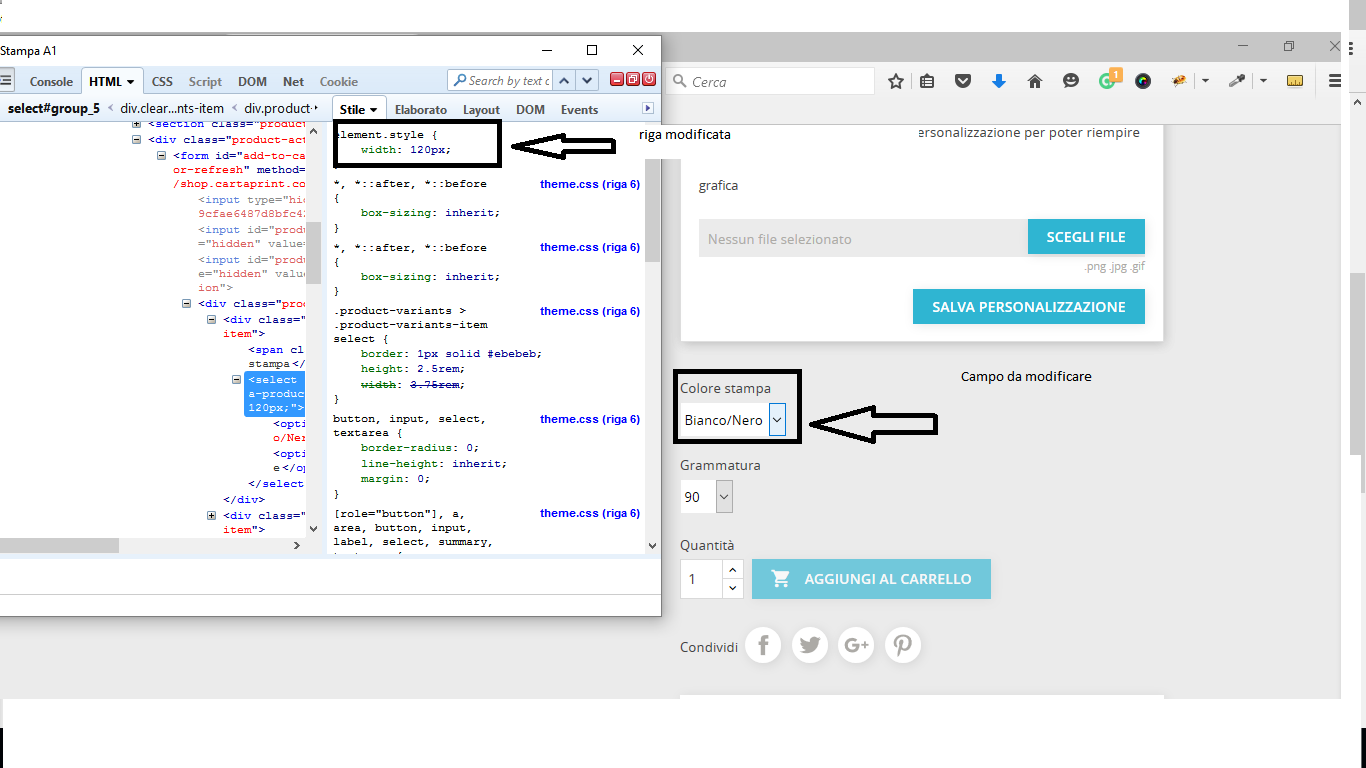Focus the Firefox Cerca search box

[770, 82]
